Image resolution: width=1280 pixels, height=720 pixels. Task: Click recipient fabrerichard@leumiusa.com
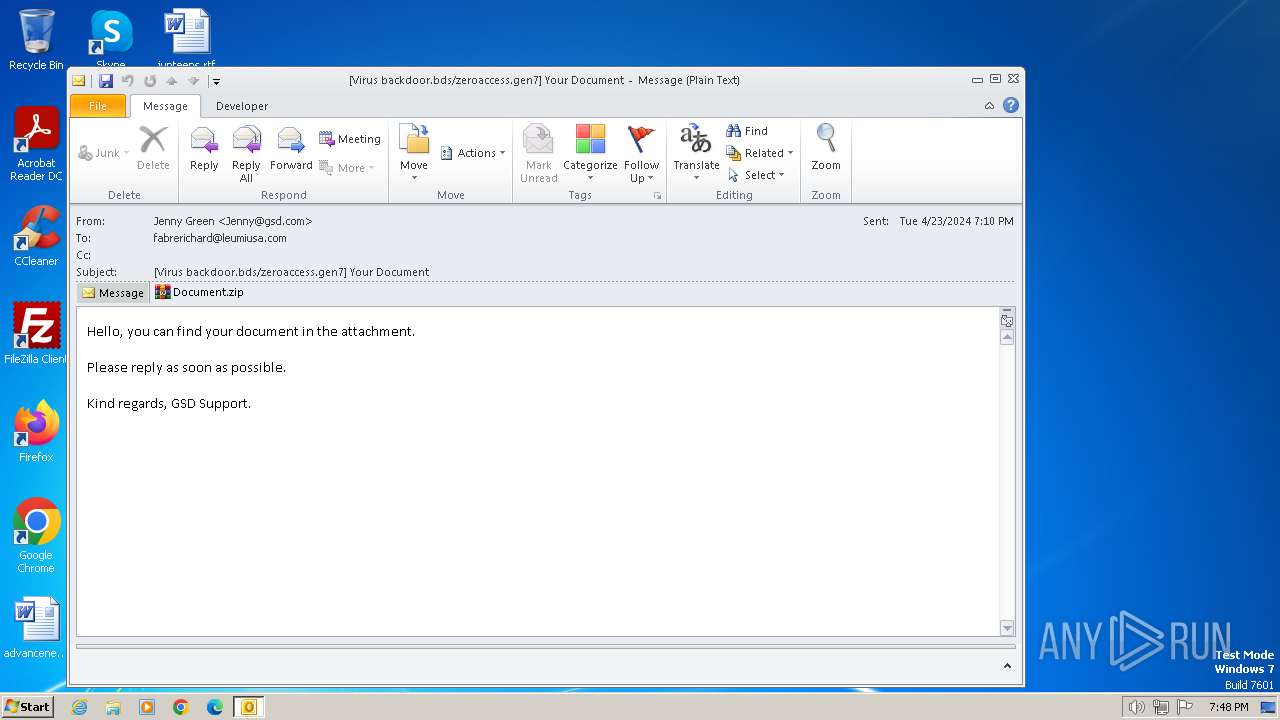coord(220,238)
